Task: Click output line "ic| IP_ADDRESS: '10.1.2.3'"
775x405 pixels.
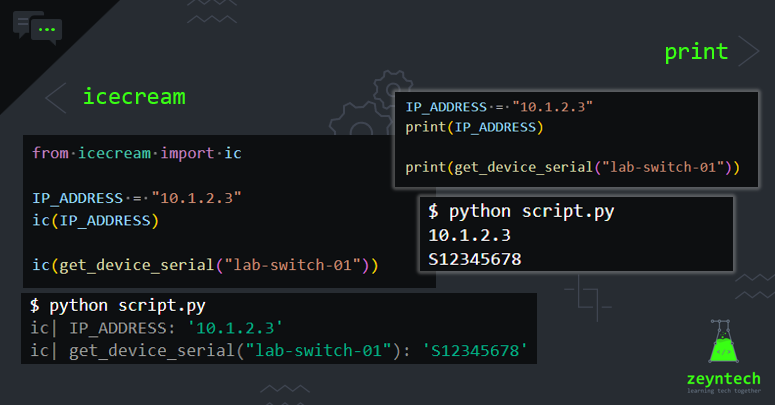Action: (157, 328)
